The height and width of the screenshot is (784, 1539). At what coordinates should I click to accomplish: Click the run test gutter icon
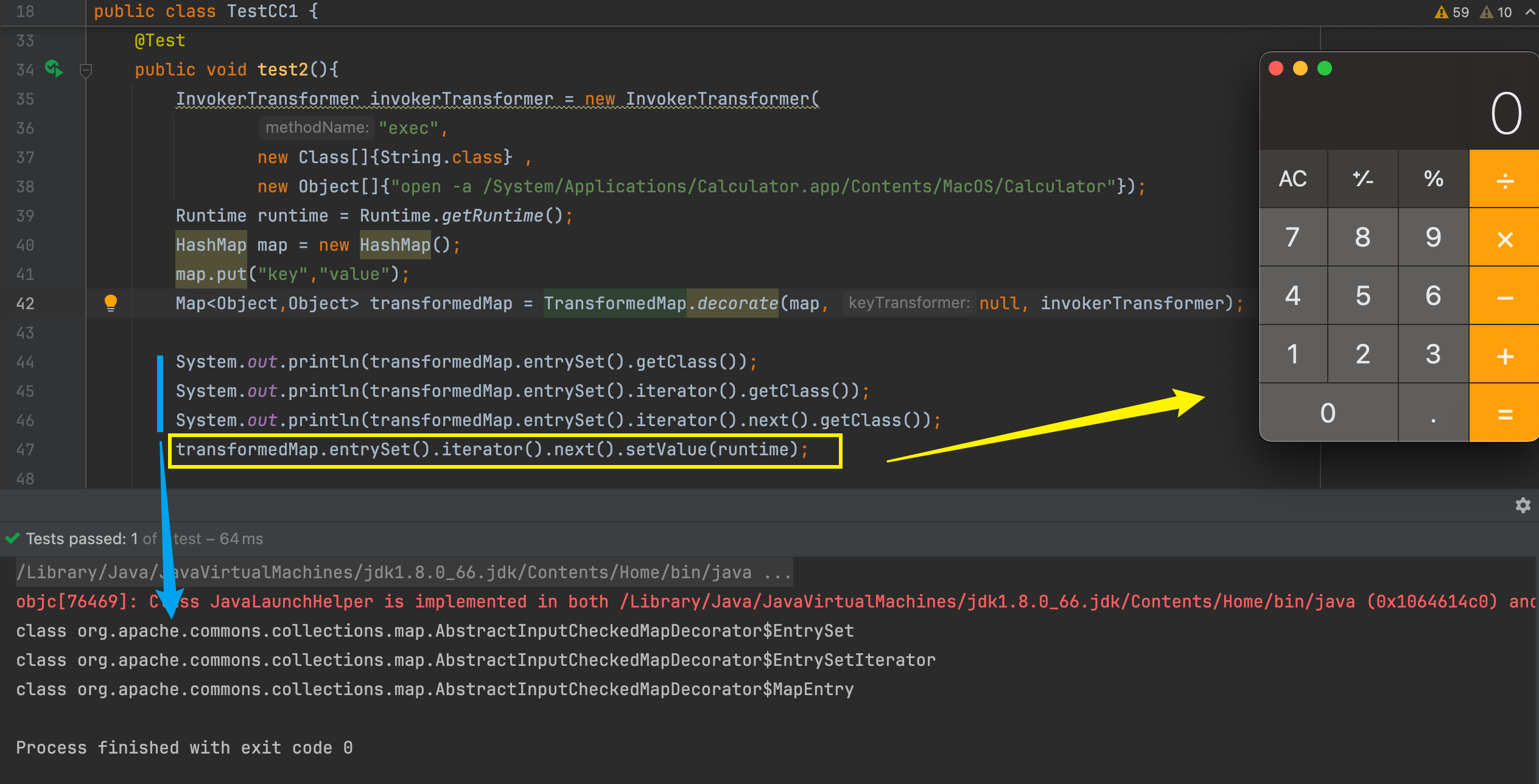[x=54, y=69]
